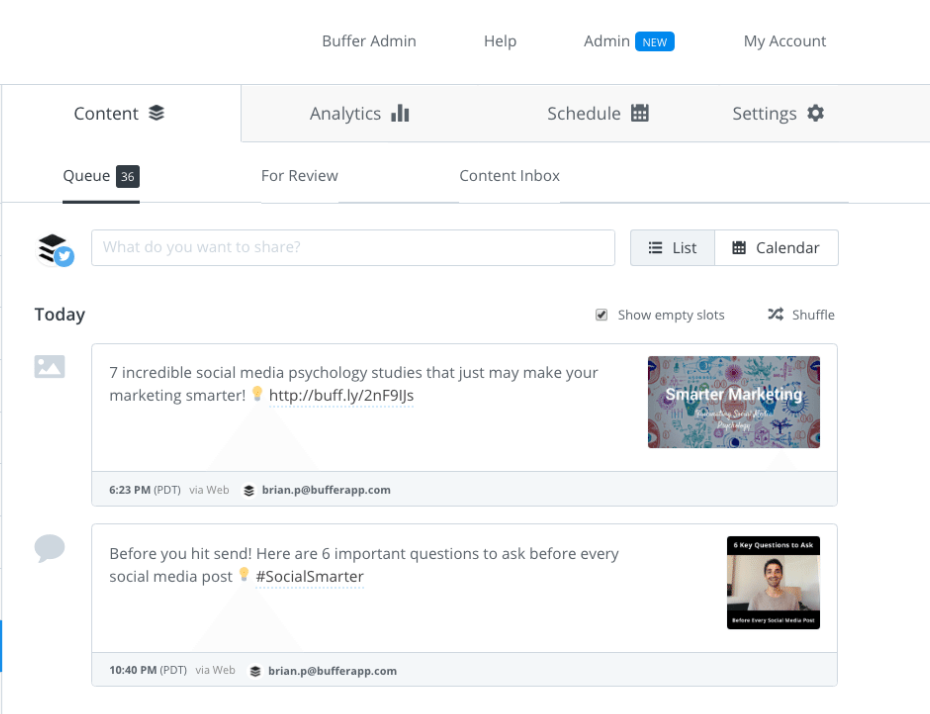Click 'via Web' on the 10:40 PM post
This screenshot has height=714, width=930.
[215, 670]
